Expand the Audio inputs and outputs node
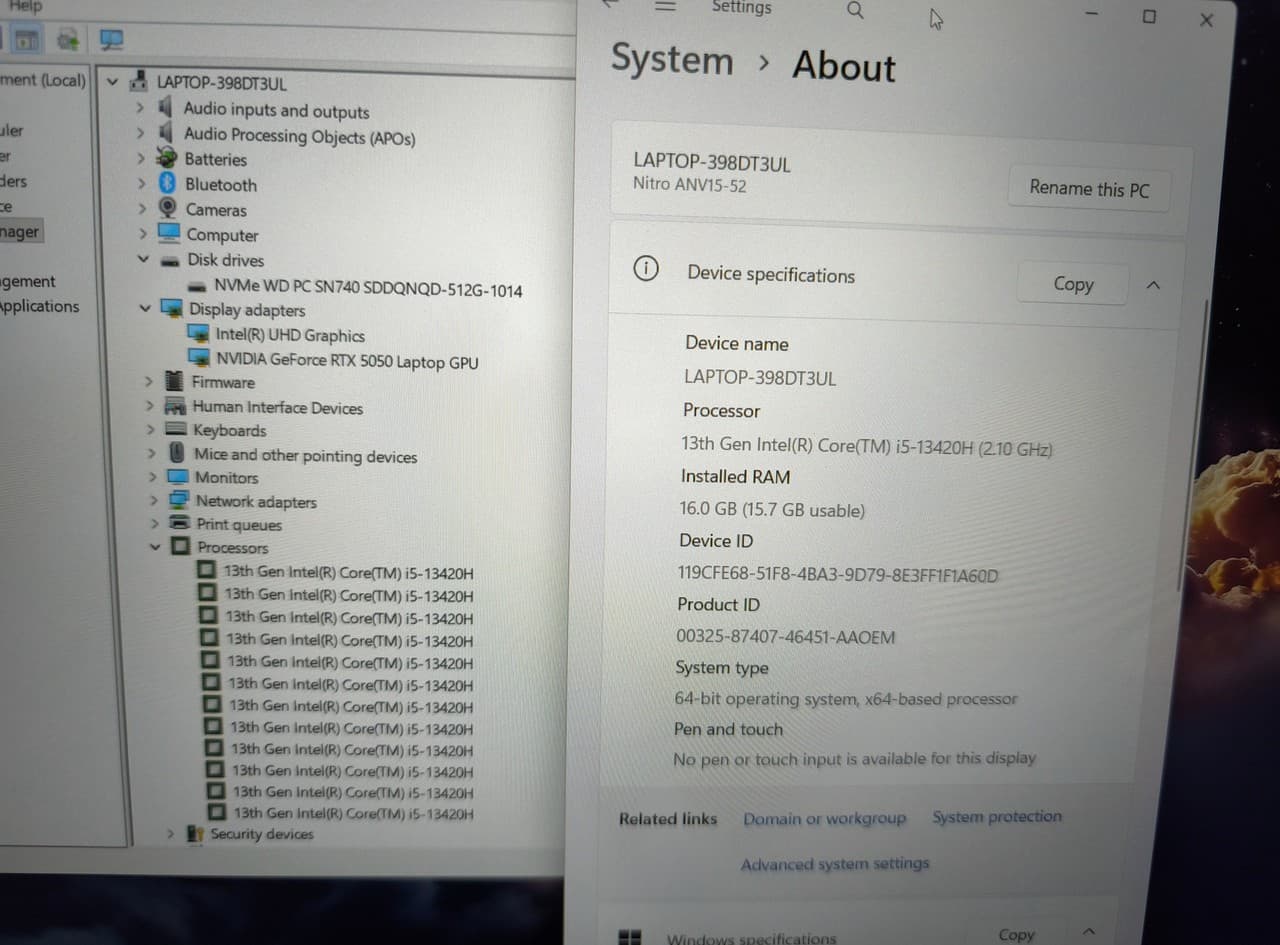Viewport: 1280px width, 945px height. [x=140, y=107]
